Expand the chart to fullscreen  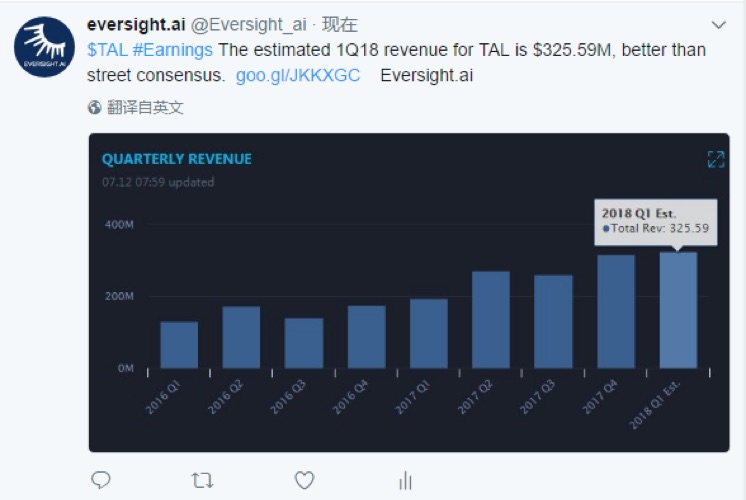point(715,159)
